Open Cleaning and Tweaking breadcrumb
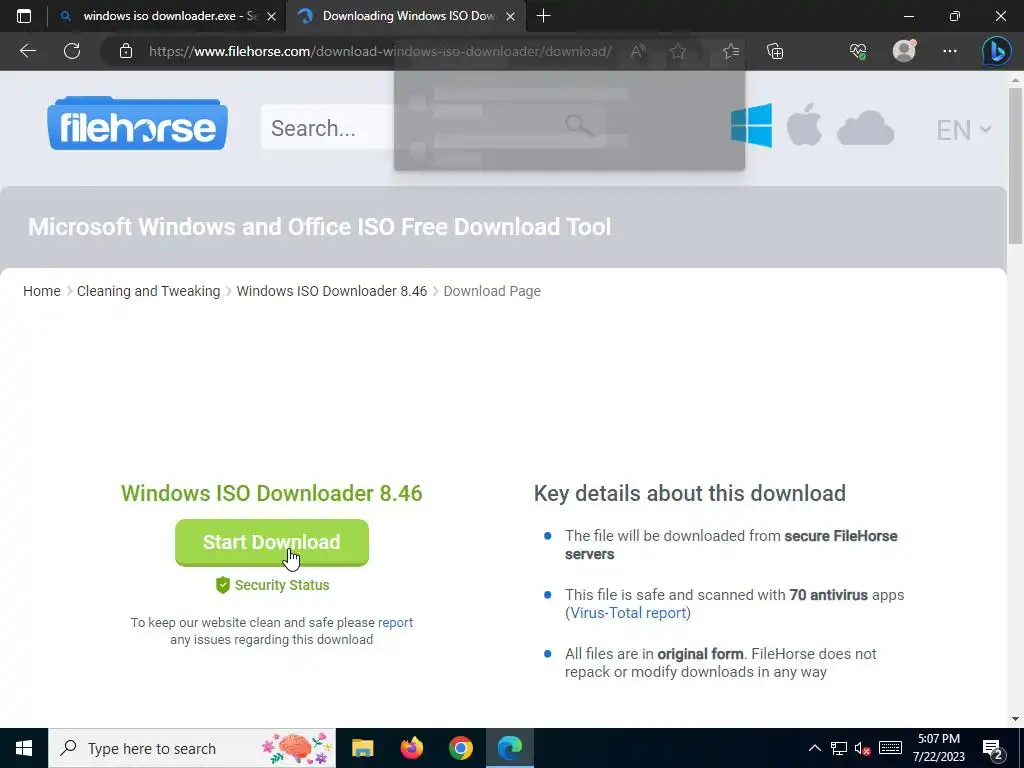The width and height of the screenshot is (1024, 768). [x=148, y=291]
